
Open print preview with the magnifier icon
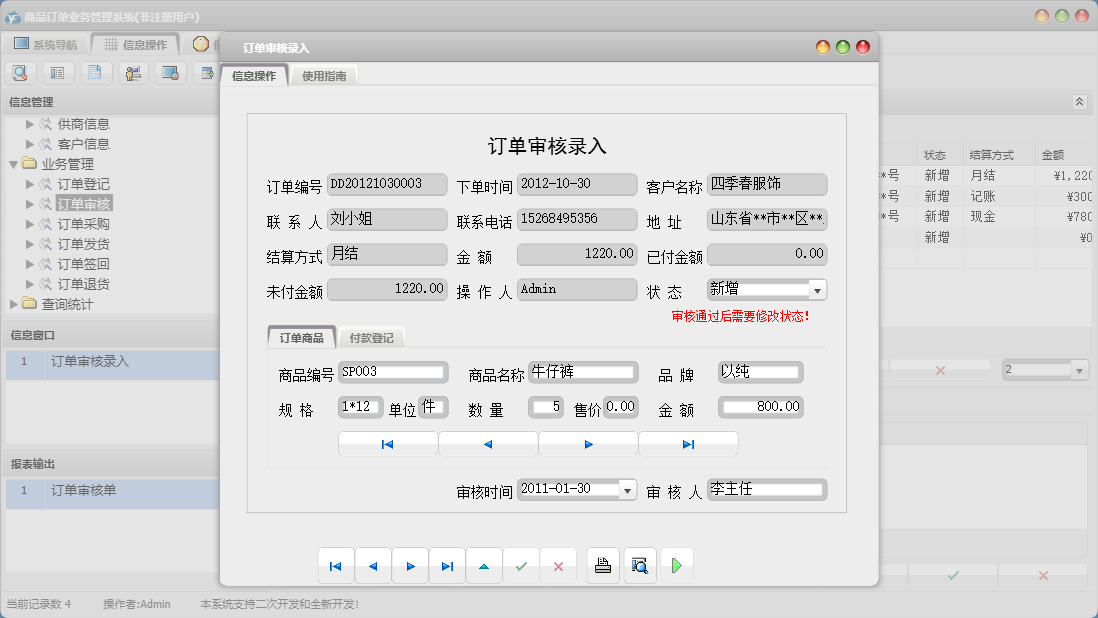[x=639, y=565]
